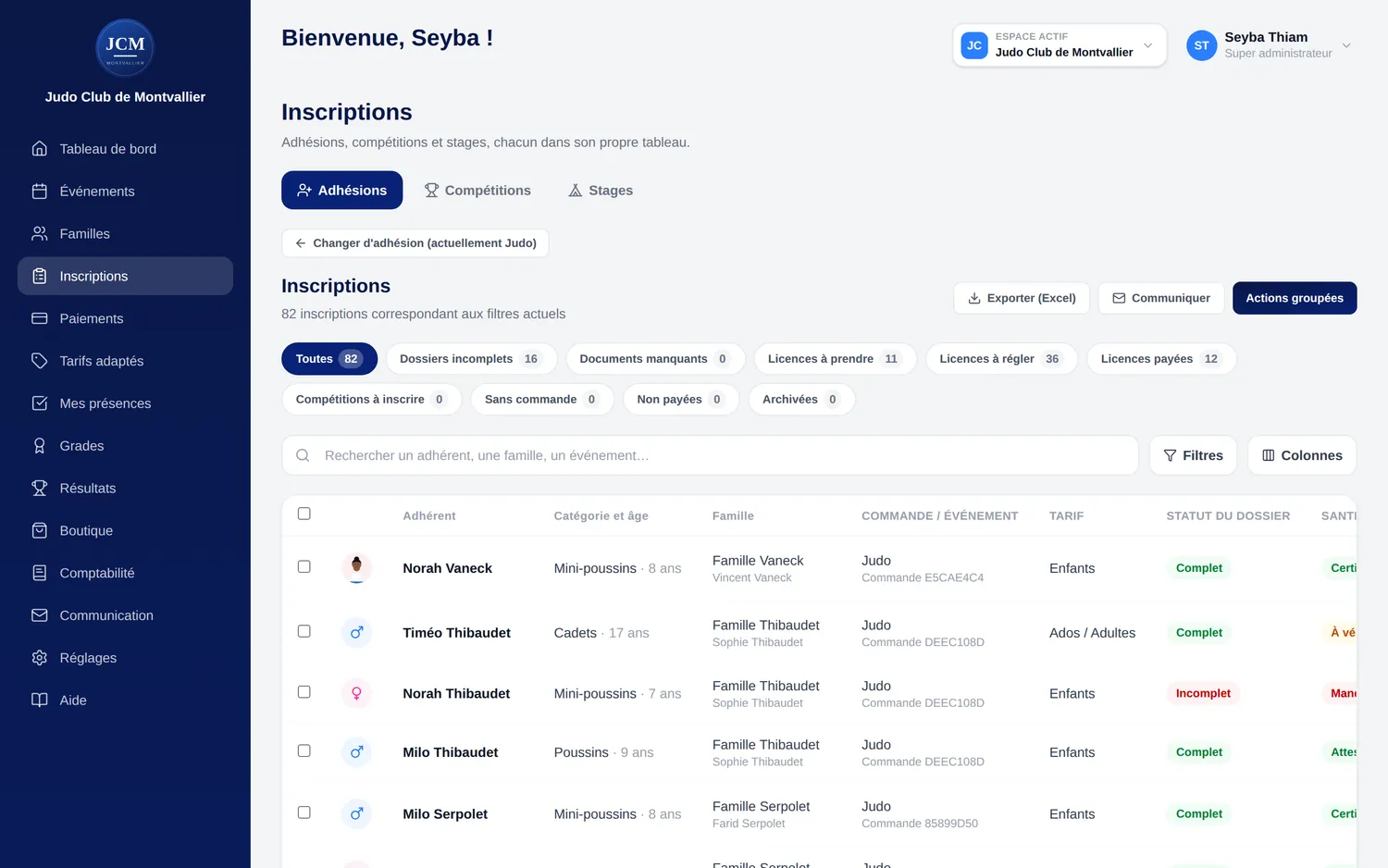Switch to the Compétitions tab

tap(477, 191)
